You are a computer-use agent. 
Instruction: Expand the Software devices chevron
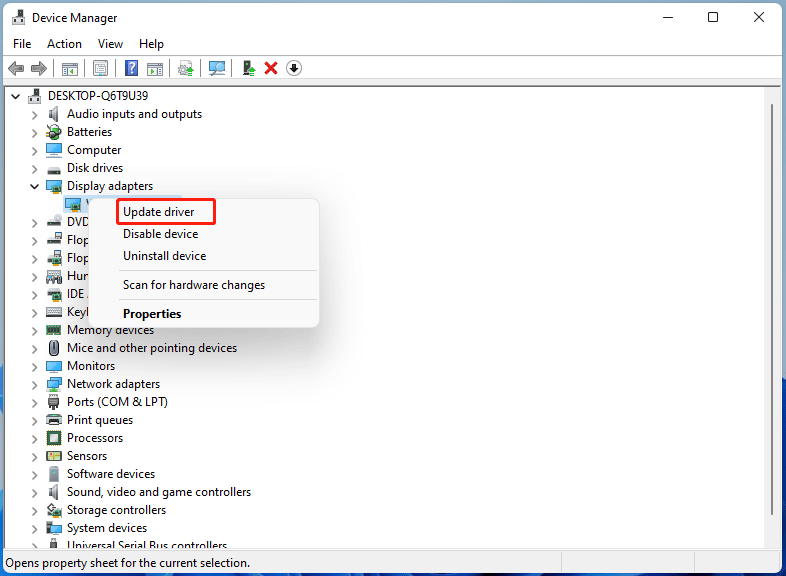[x=34, y=475]
